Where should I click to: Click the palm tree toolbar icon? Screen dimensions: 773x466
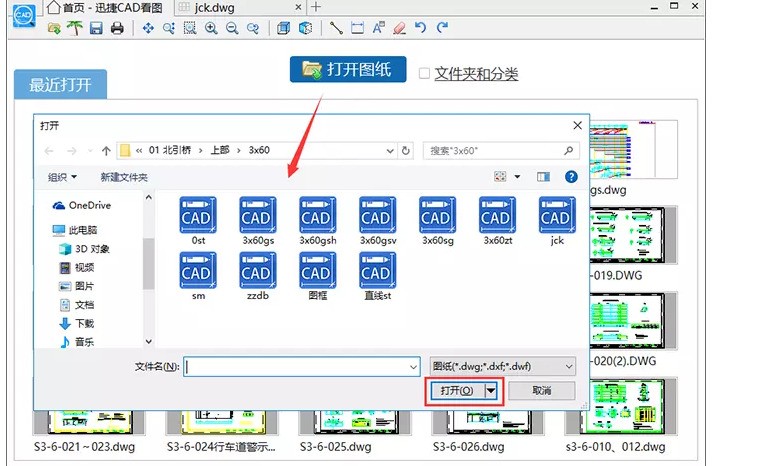pyautogui.click(x=75, y=28)
